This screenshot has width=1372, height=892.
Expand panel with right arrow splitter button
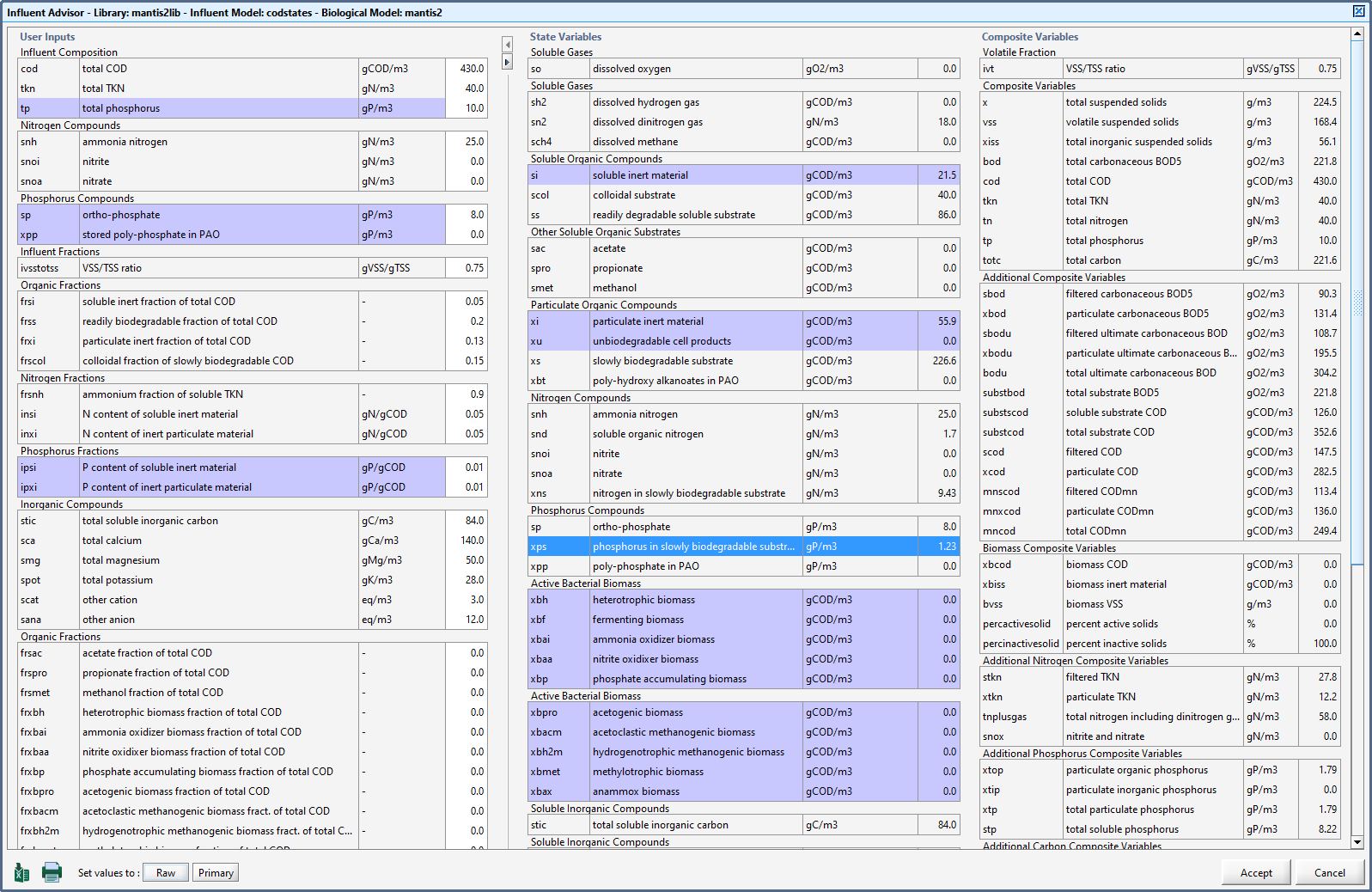point(507,62)
